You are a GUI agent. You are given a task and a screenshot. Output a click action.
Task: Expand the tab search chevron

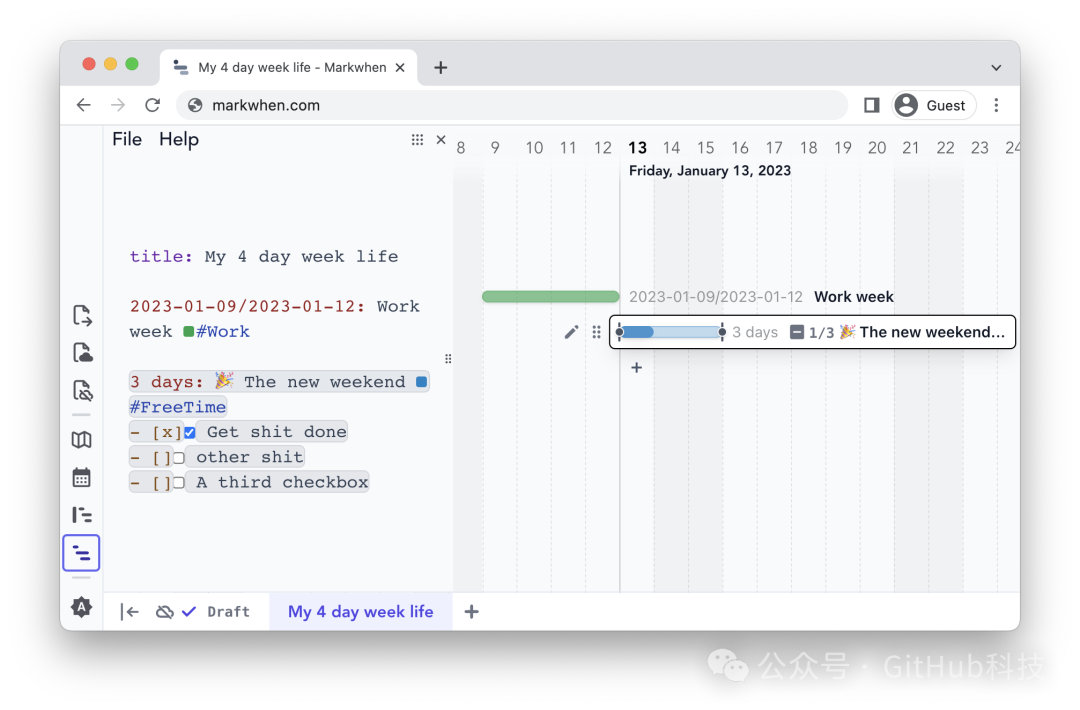tap(996, 67)
